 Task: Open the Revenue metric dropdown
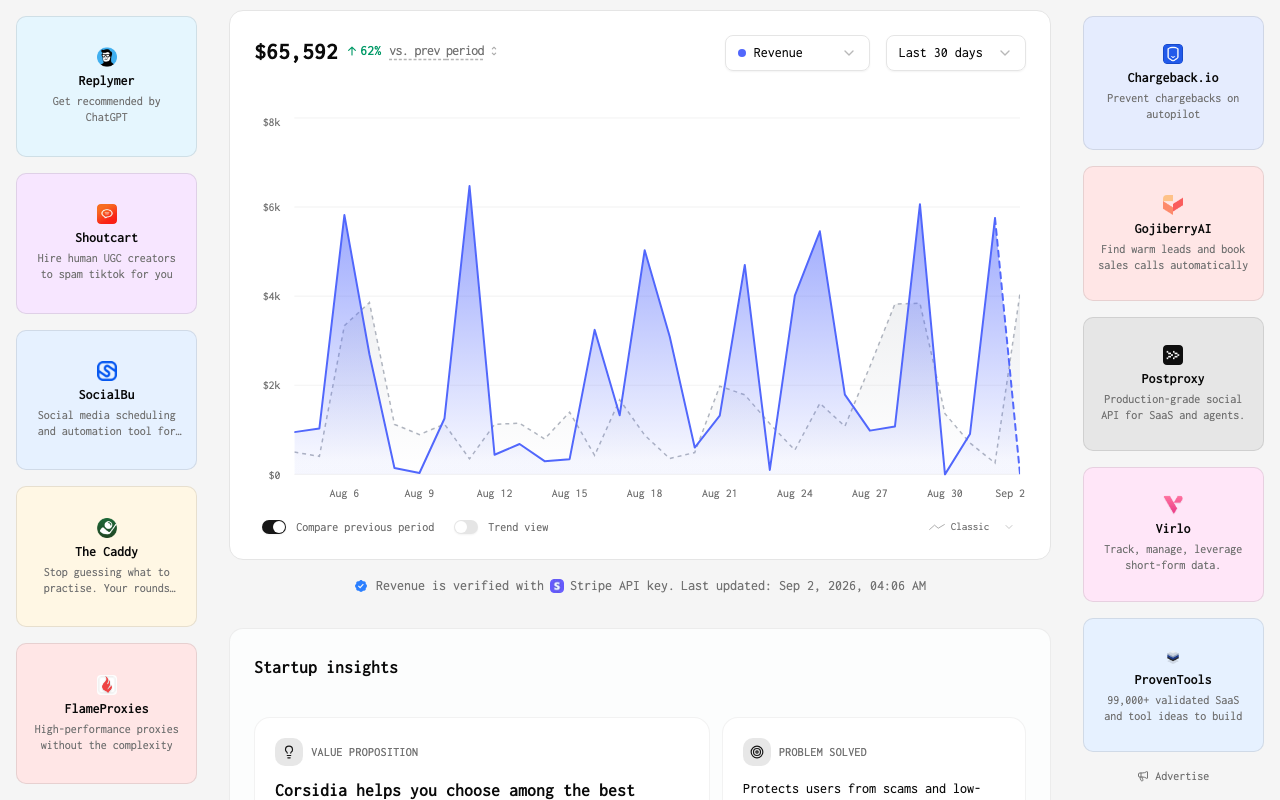[x=797, y=53]
